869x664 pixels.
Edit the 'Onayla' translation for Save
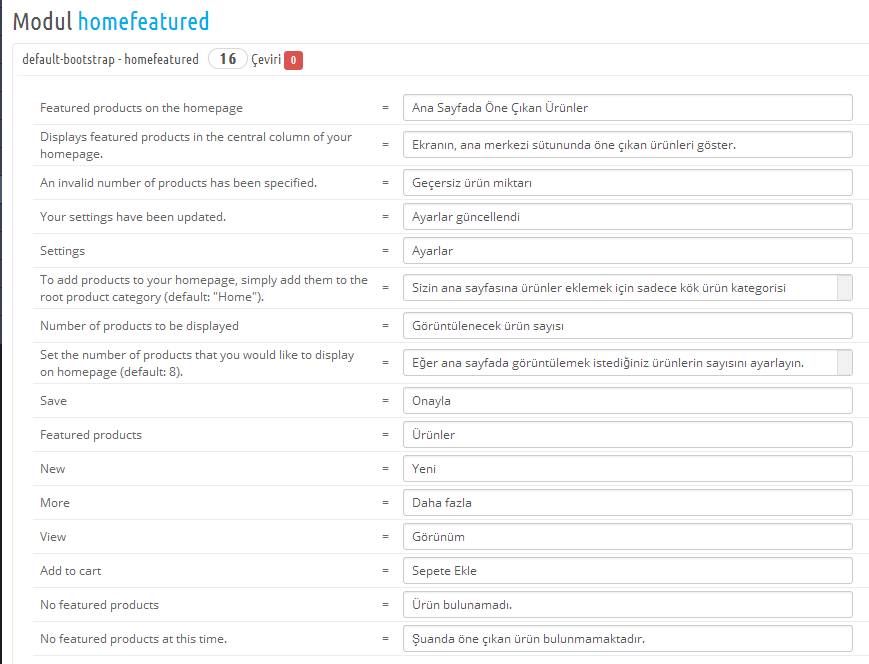627,401
